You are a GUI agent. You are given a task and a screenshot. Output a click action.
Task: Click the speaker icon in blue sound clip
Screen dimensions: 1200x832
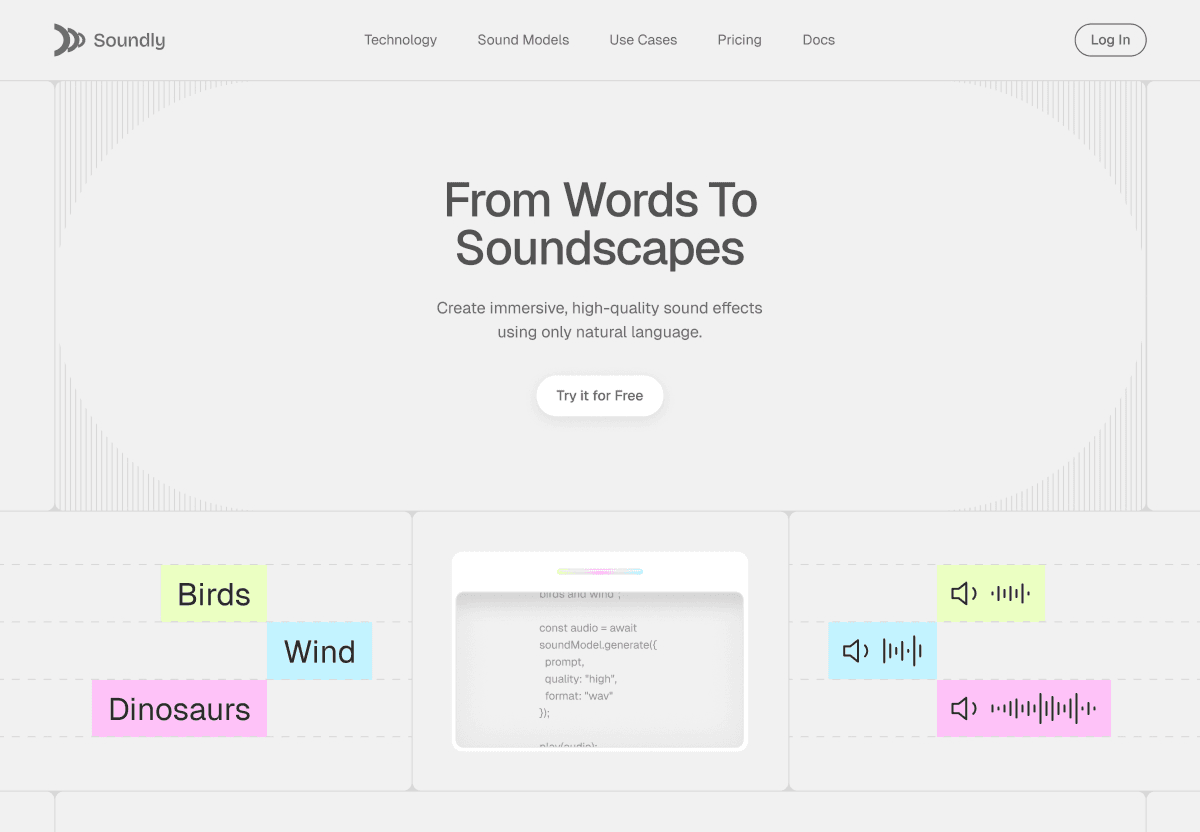[856, 652]
